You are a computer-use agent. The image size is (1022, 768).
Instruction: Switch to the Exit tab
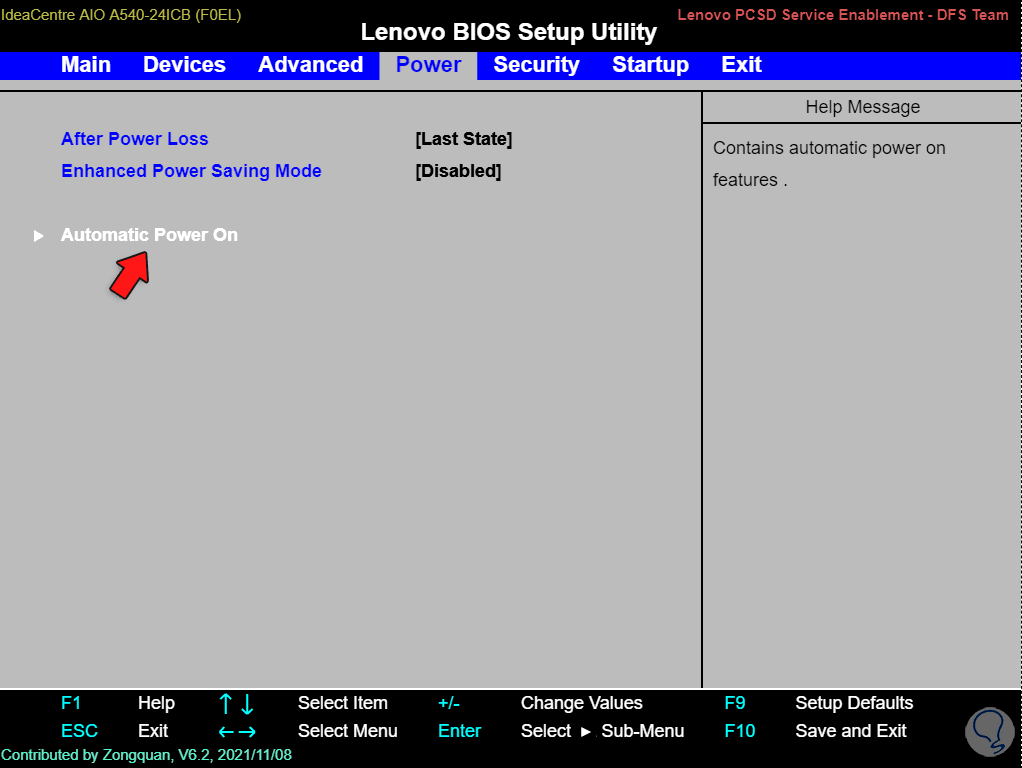pyautogui.click(x=741, y=65)
